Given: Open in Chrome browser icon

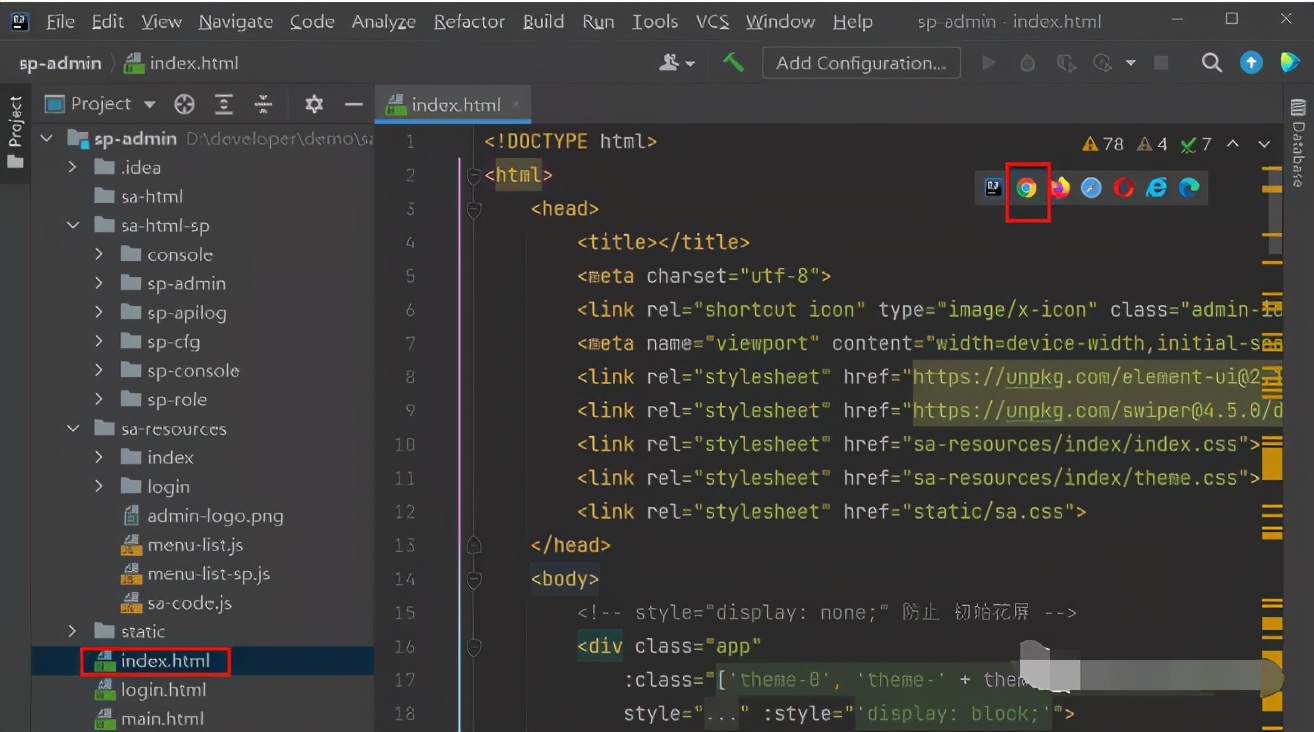Looking at the screenshot, I should coord(1026,187).
